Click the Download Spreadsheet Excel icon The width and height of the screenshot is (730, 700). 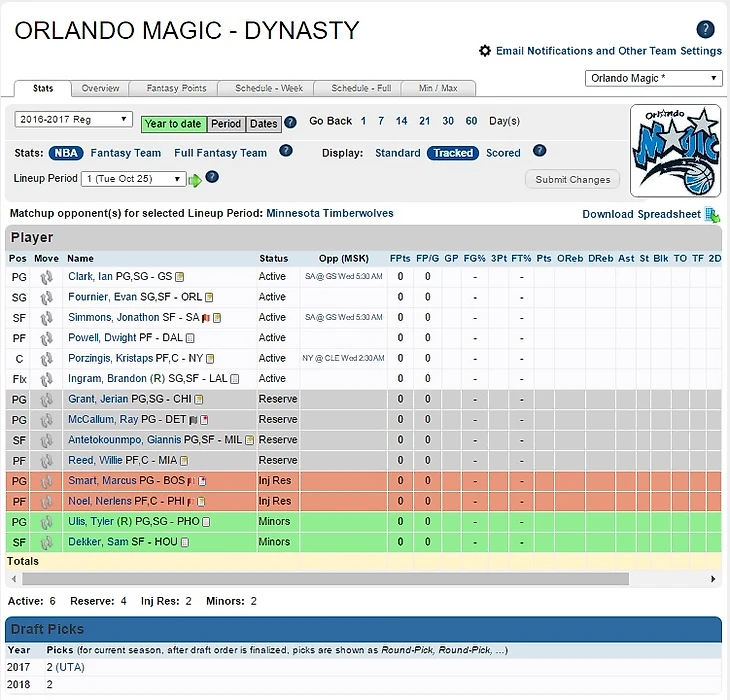coord(712,215)
